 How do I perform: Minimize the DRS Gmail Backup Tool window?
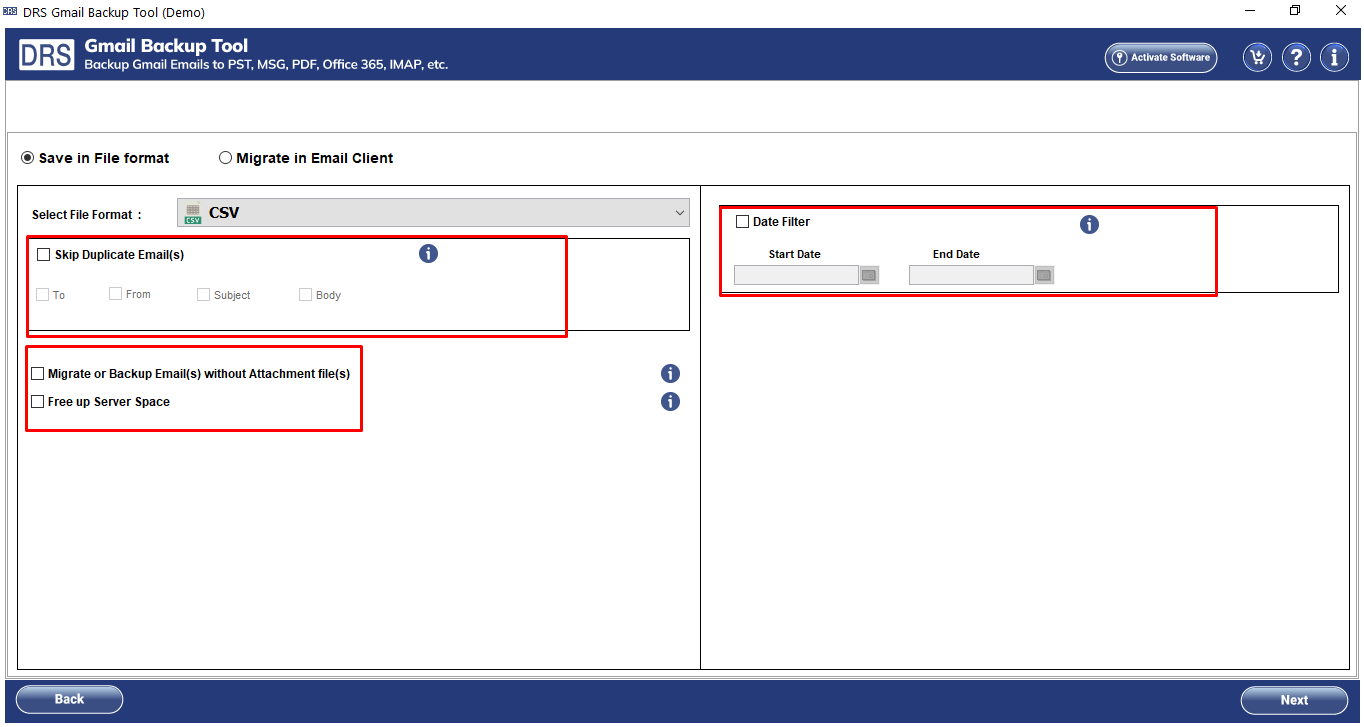1250,11
